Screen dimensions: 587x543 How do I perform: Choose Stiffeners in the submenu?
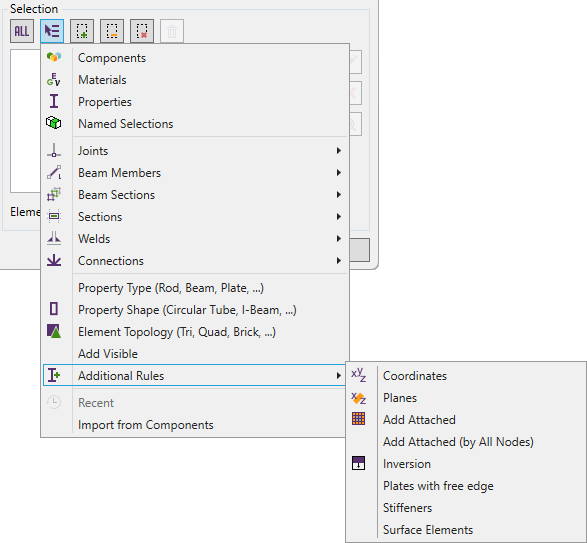tap(466, 507)
